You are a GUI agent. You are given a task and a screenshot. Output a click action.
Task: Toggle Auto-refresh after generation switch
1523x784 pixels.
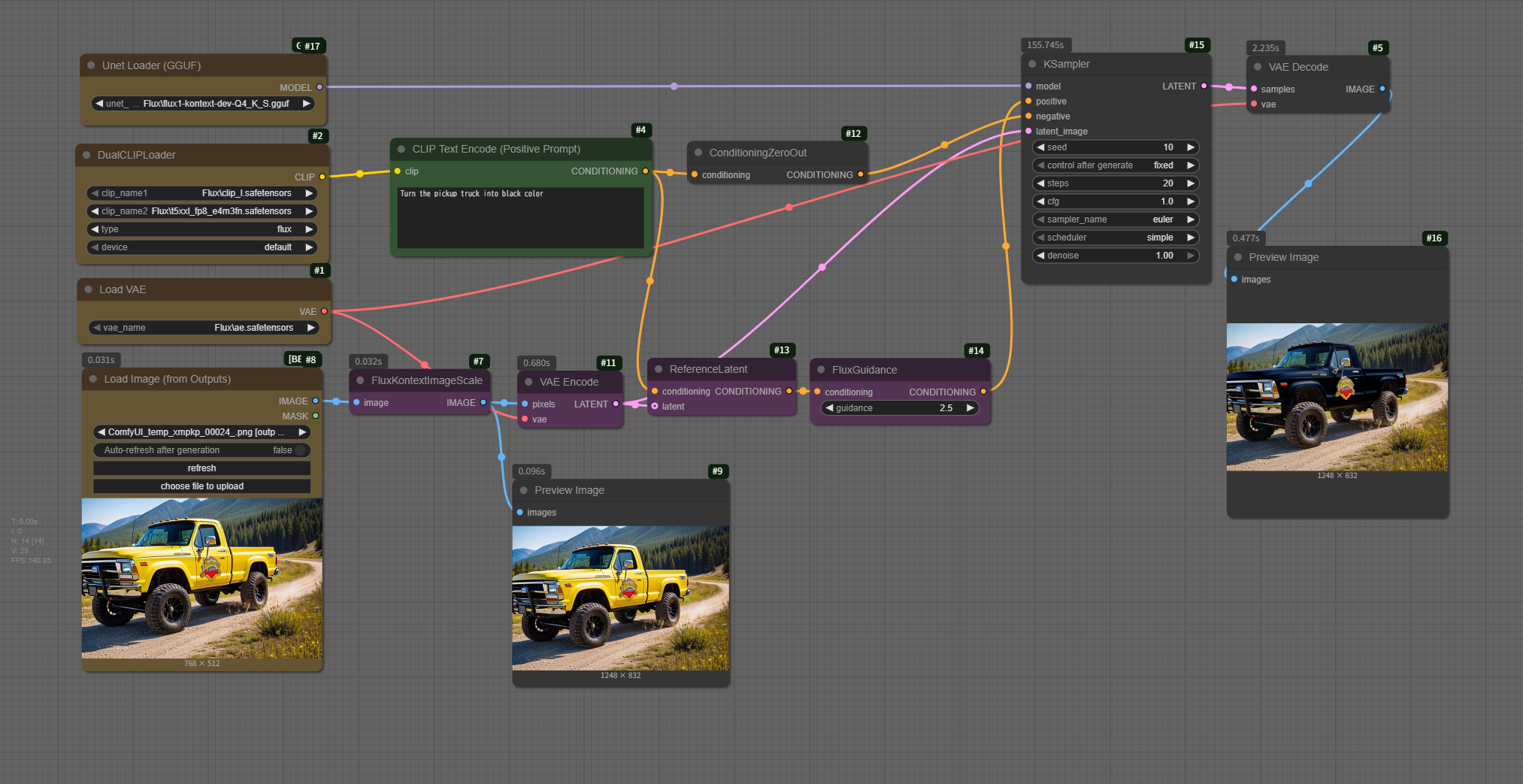tap(299, 450)
